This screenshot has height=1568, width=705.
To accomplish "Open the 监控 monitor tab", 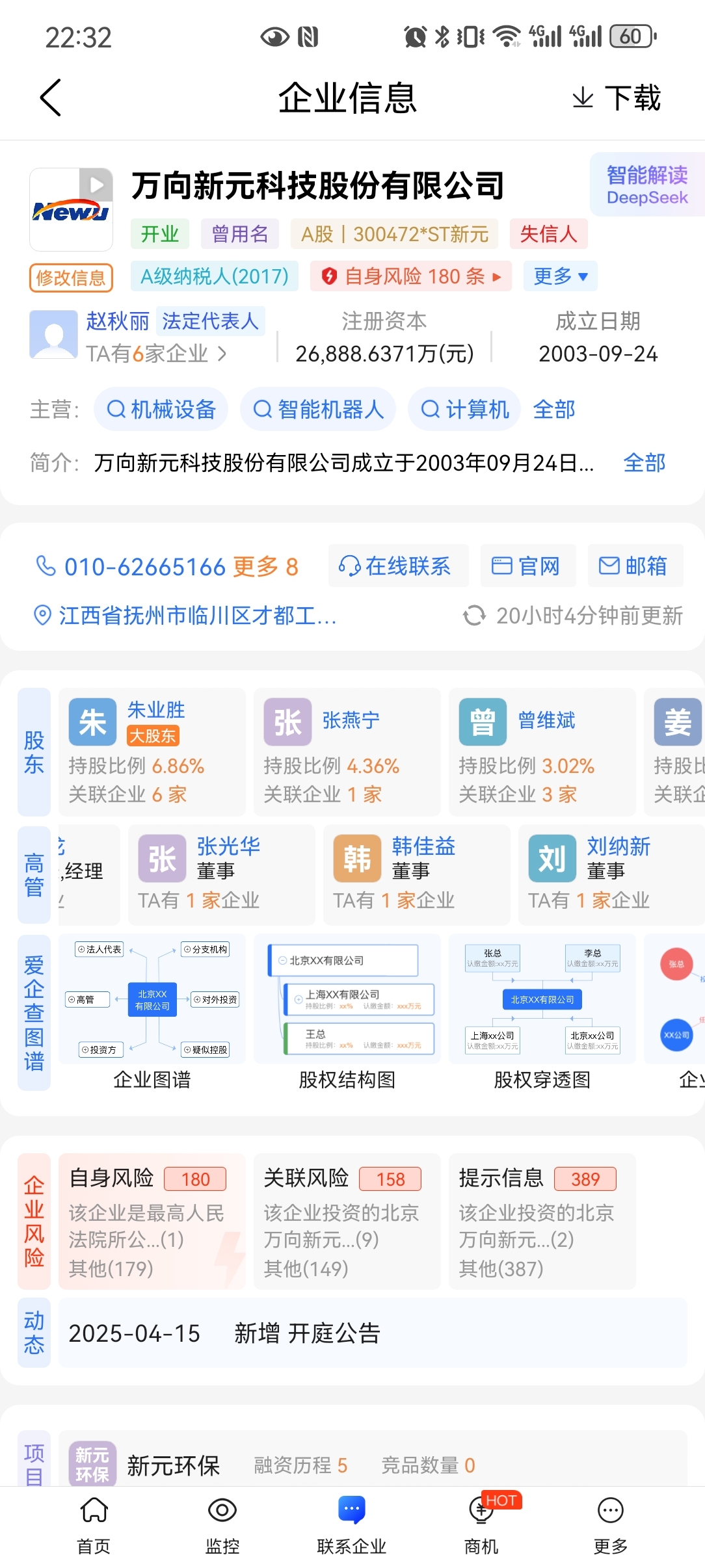I will click(222, 1525).
